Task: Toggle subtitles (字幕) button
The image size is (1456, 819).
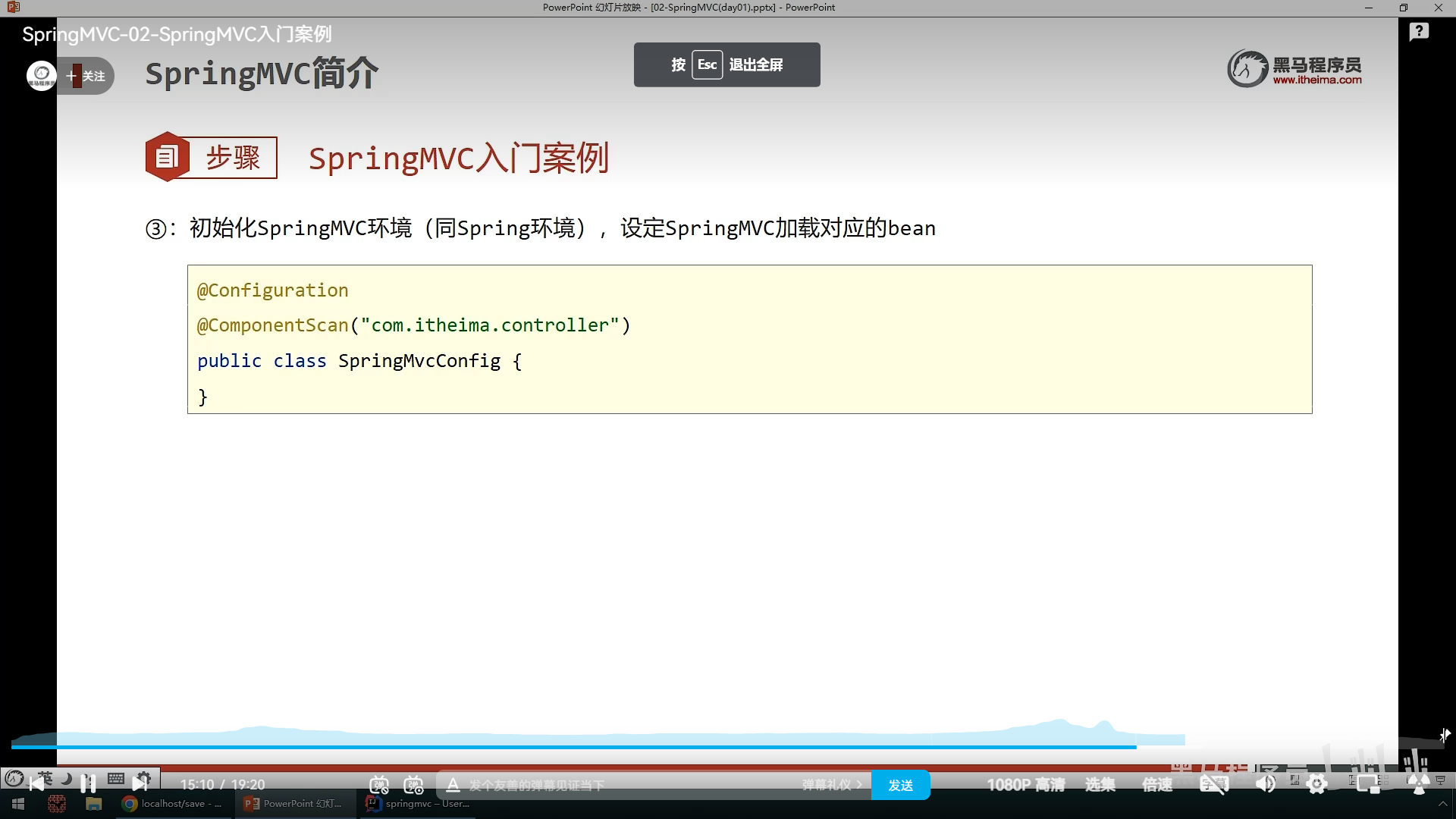Action: pos(1213,784)
